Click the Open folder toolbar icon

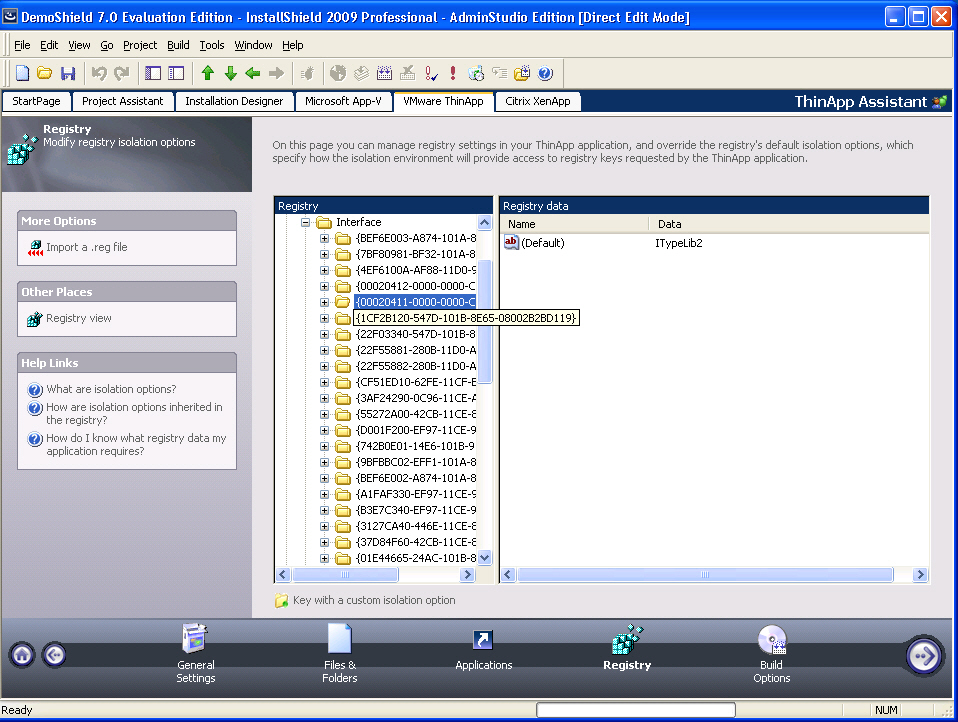[45, 73]
